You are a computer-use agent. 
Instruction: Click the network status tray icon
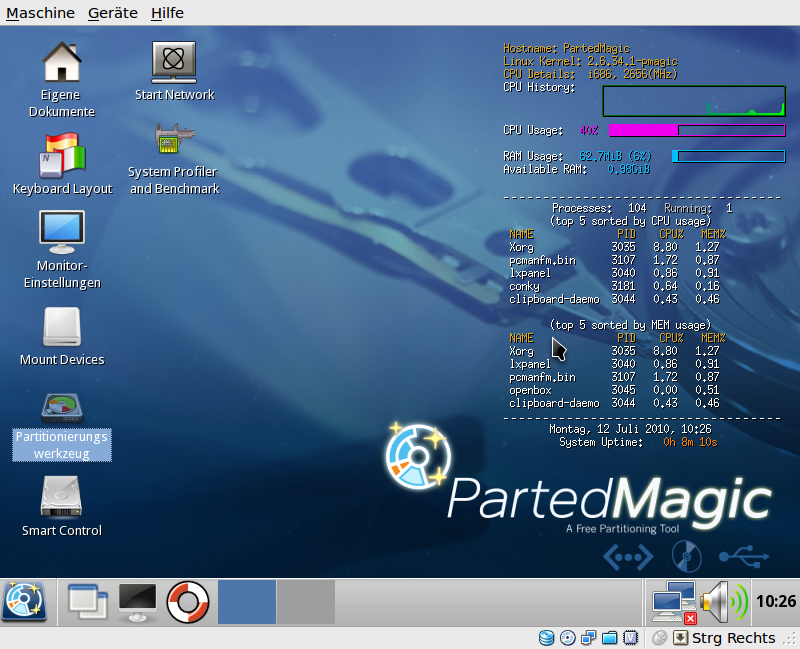[674, 602]
